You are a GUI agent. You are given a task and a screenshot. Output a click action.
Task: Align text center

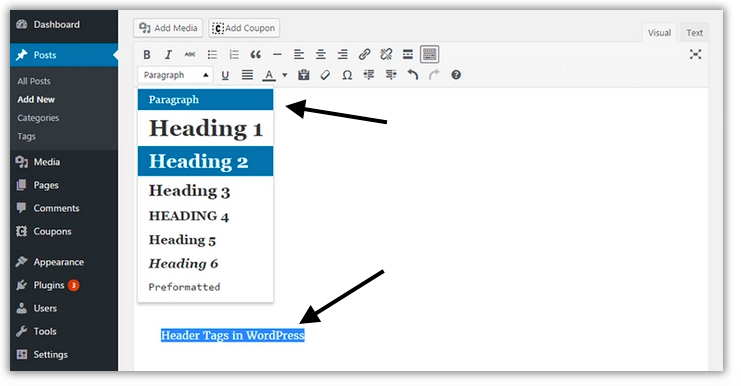(320, 55)
